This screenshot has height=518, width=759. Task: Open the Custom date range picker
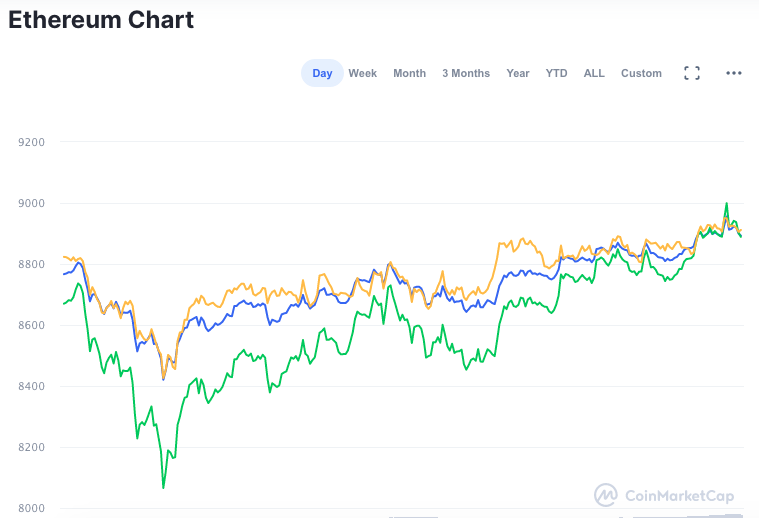[x=641, y=73]
